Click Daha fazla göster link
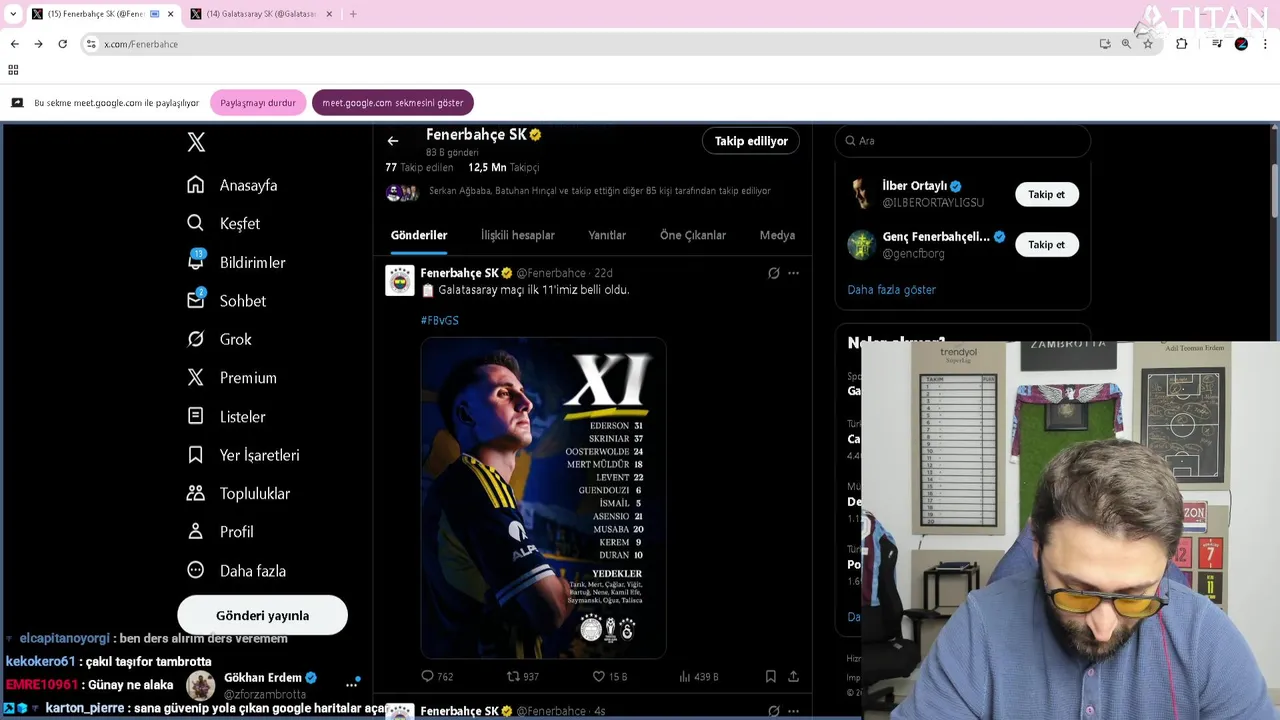The width and height of the screenshot is (1280, 720). (x=891, y=289)
